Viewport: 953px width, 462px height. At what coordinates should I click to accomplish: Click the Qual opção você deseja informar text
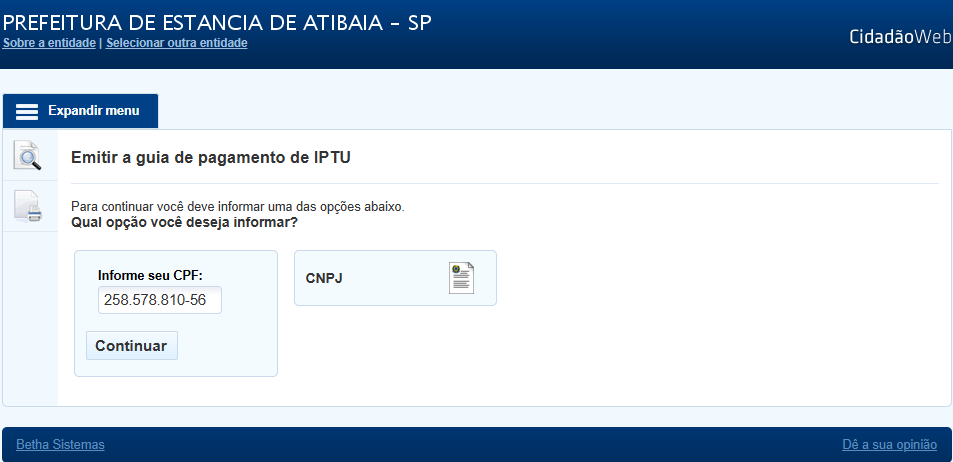184,222
